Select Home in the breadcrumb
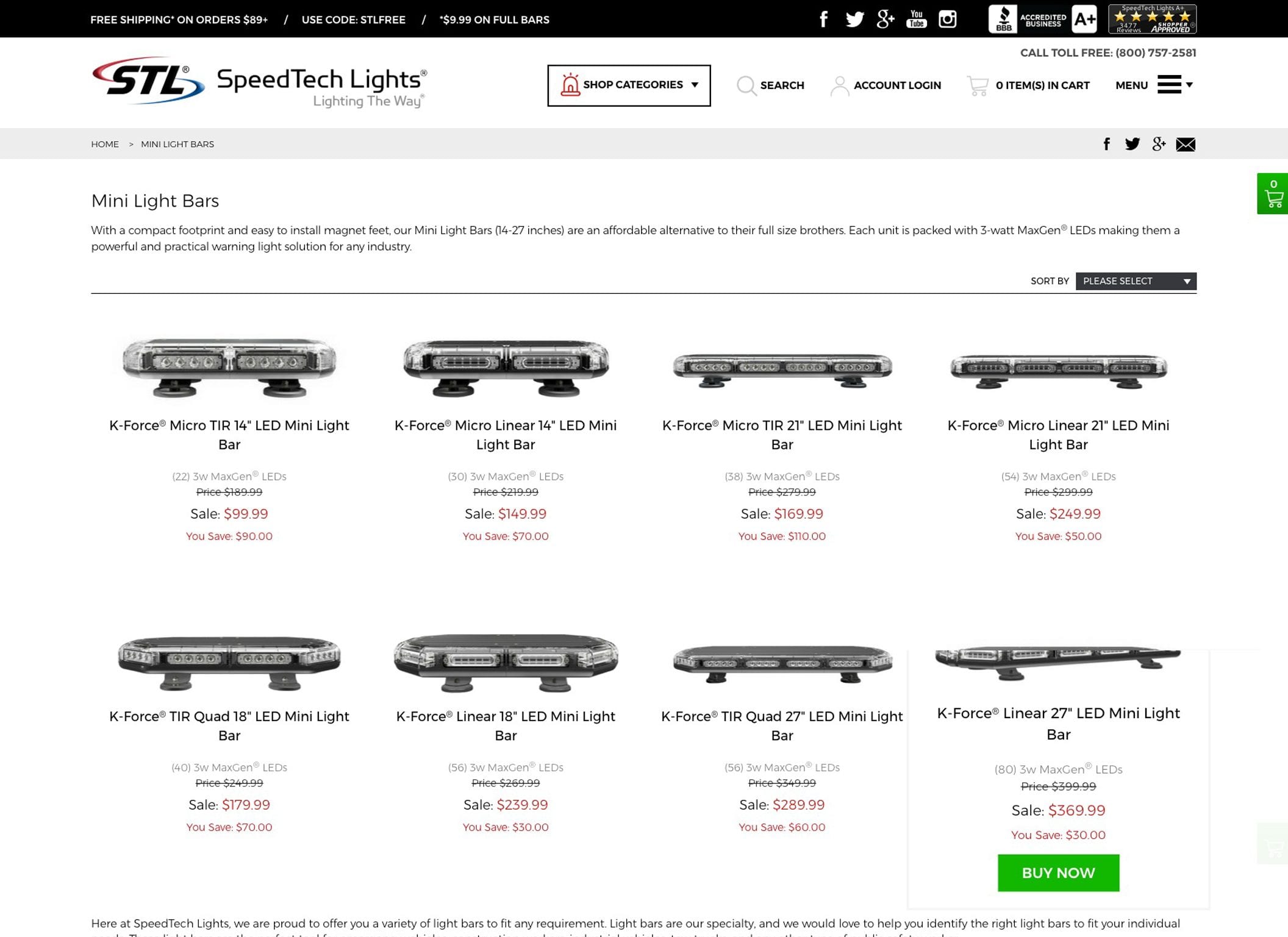The image size is (1288, 937). point(105,144)
